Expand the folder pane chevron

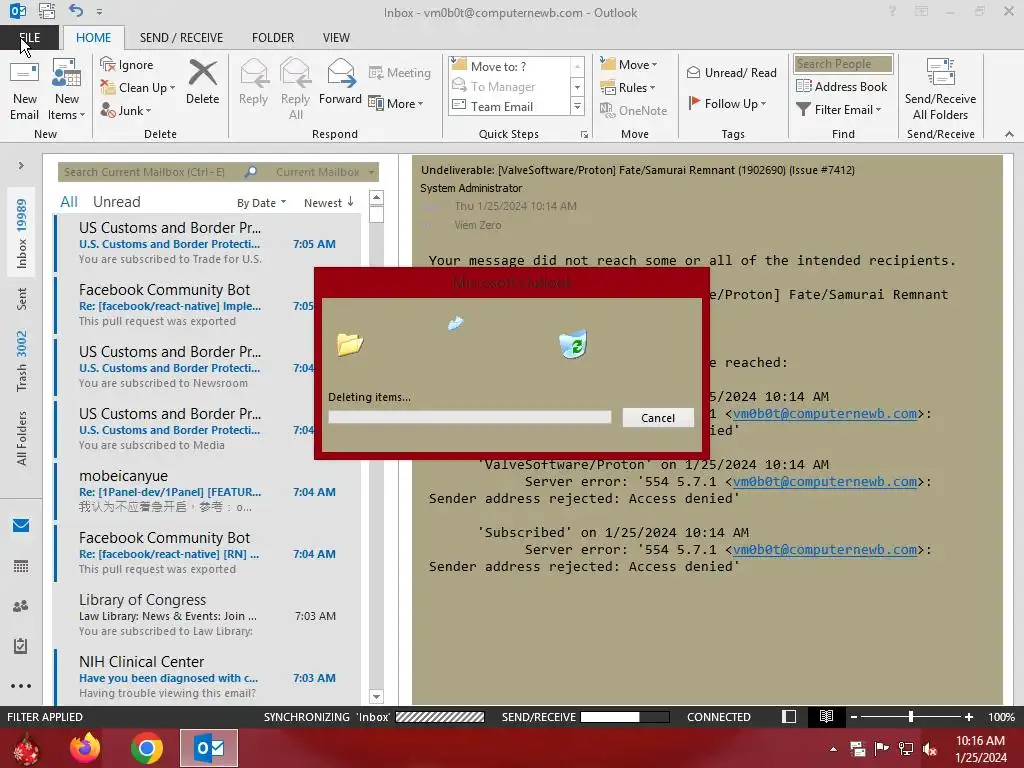[21, 165]
